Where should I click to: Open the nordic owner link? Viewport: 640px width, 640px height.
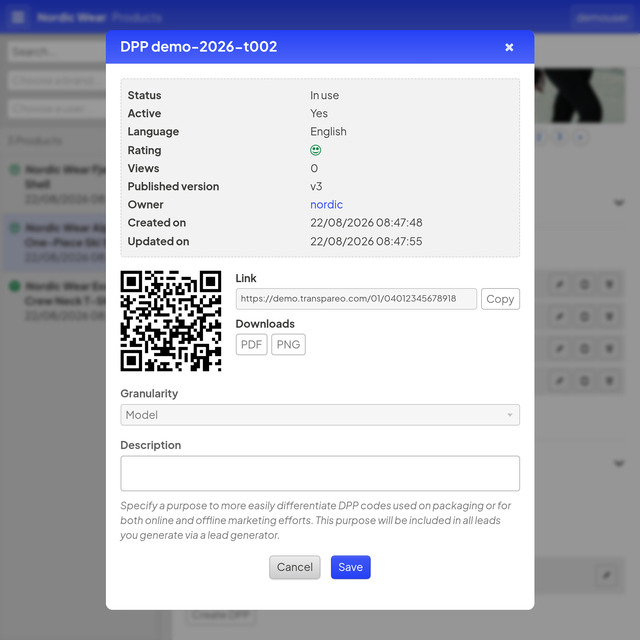(326, 204)
